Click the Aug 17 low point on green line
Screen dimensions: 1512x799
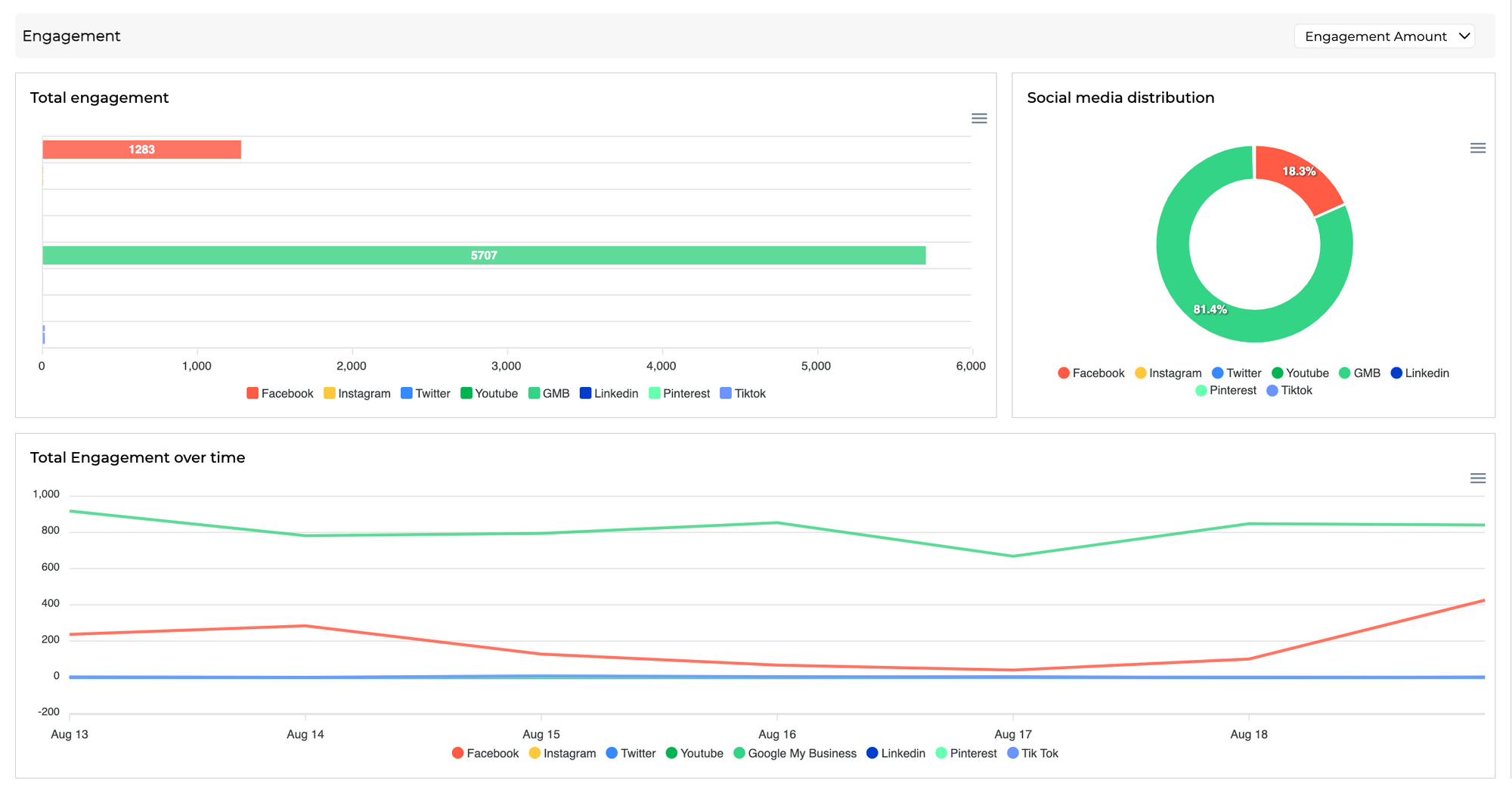[1013, 556]
